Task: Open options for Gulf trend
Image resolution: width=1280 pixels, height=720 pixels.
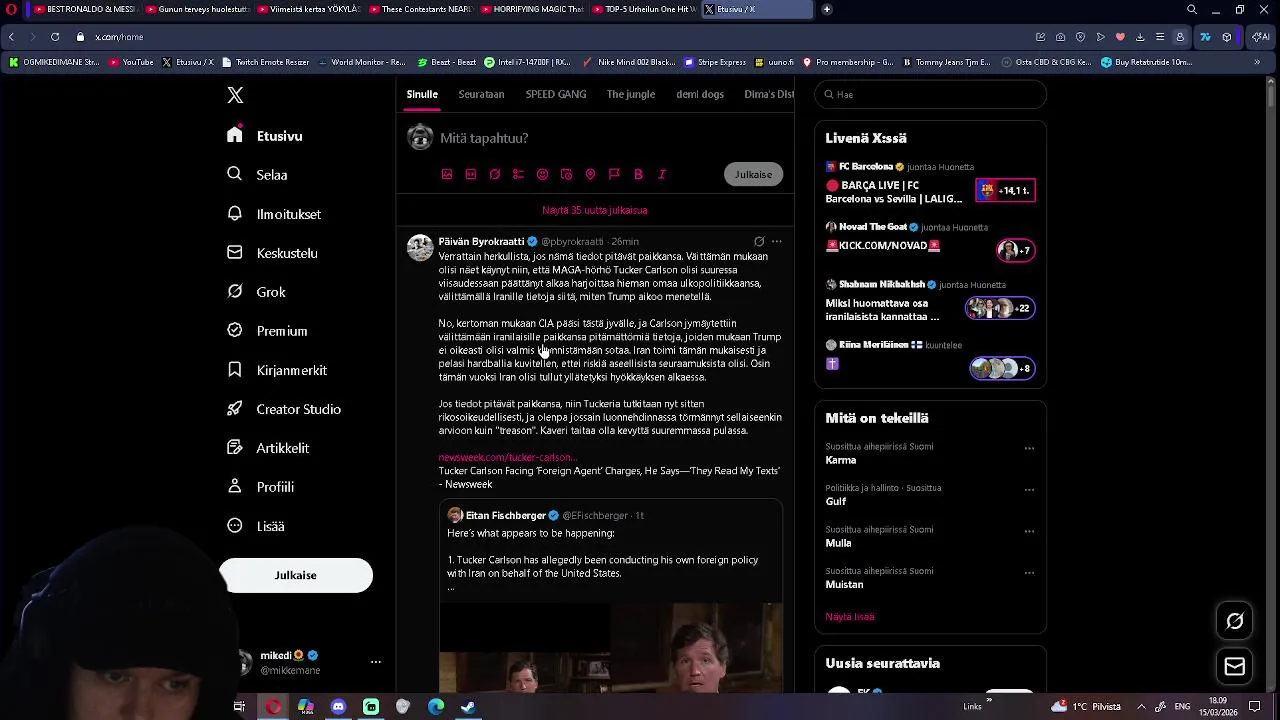Action: pyautogui.click(x=1029, y=490)
